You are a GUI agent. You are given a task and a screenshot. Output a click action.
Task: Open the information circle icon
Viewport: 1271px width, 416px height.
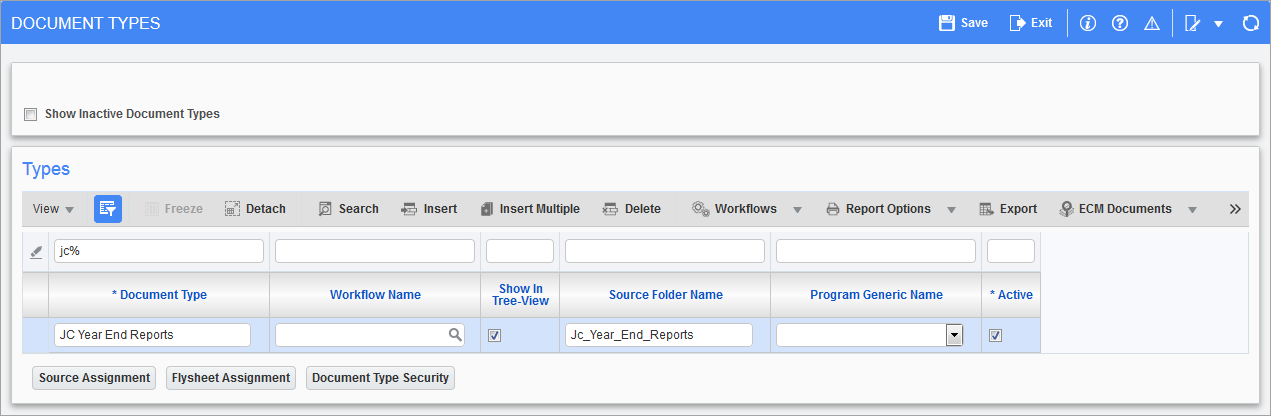click(x=1089, y=23)
